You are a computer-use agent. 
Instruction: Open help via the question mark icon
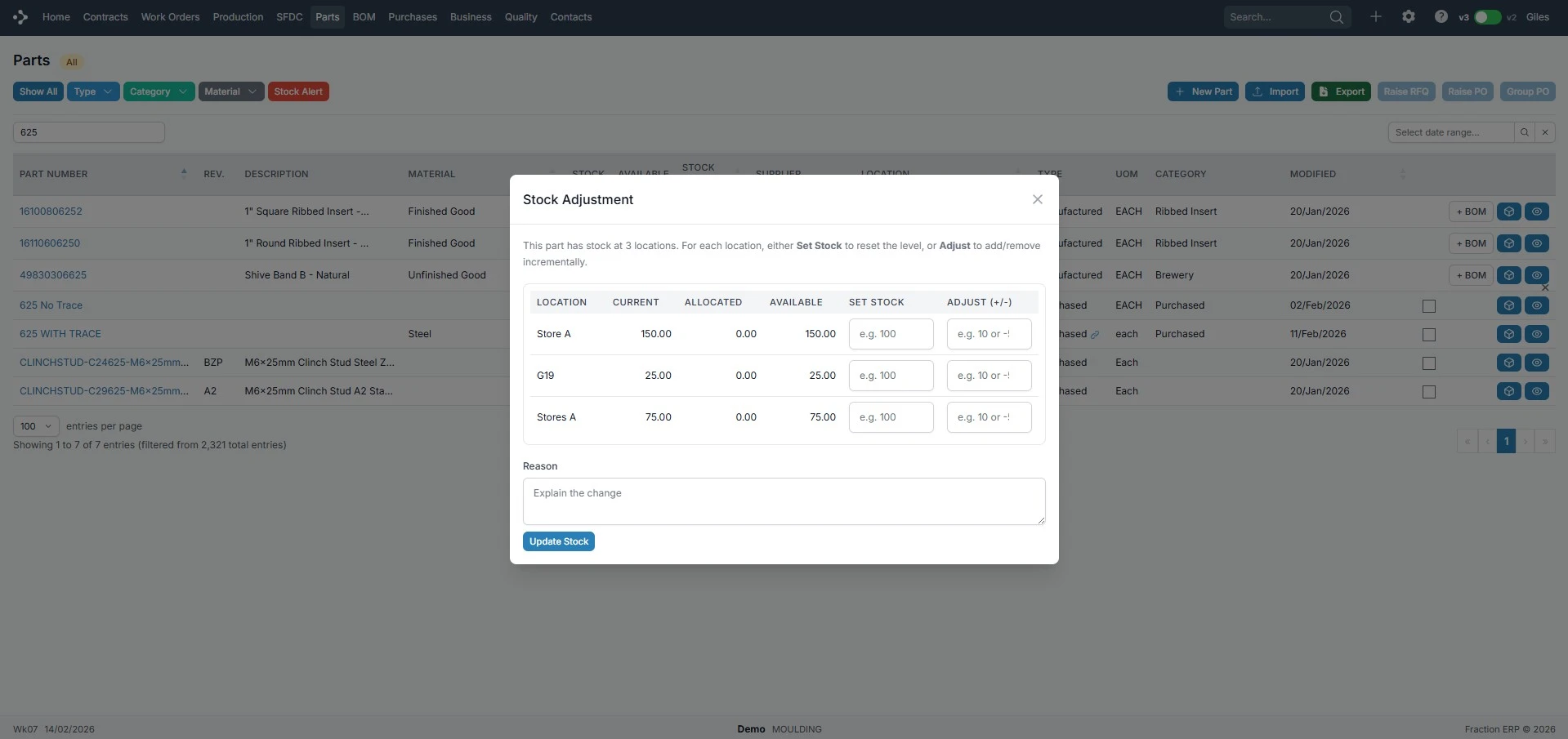click(x=1441, y=16)
